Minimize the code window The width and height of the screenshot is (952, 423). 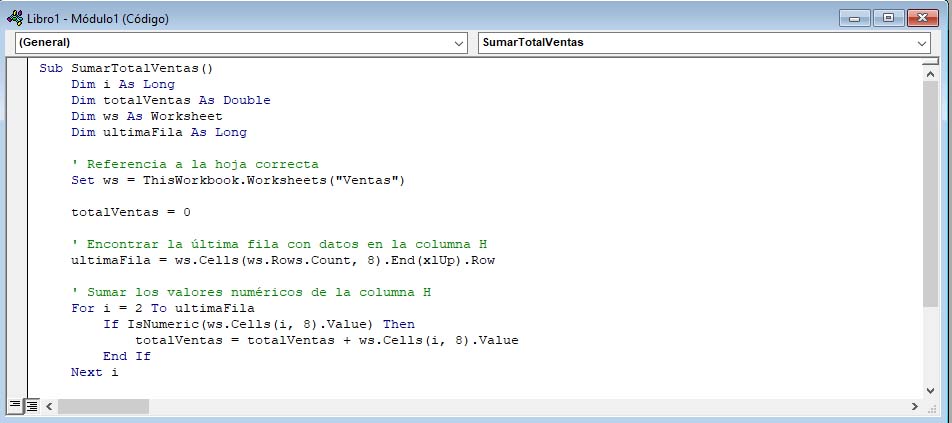pyautogui.click(x=855, y=18)
